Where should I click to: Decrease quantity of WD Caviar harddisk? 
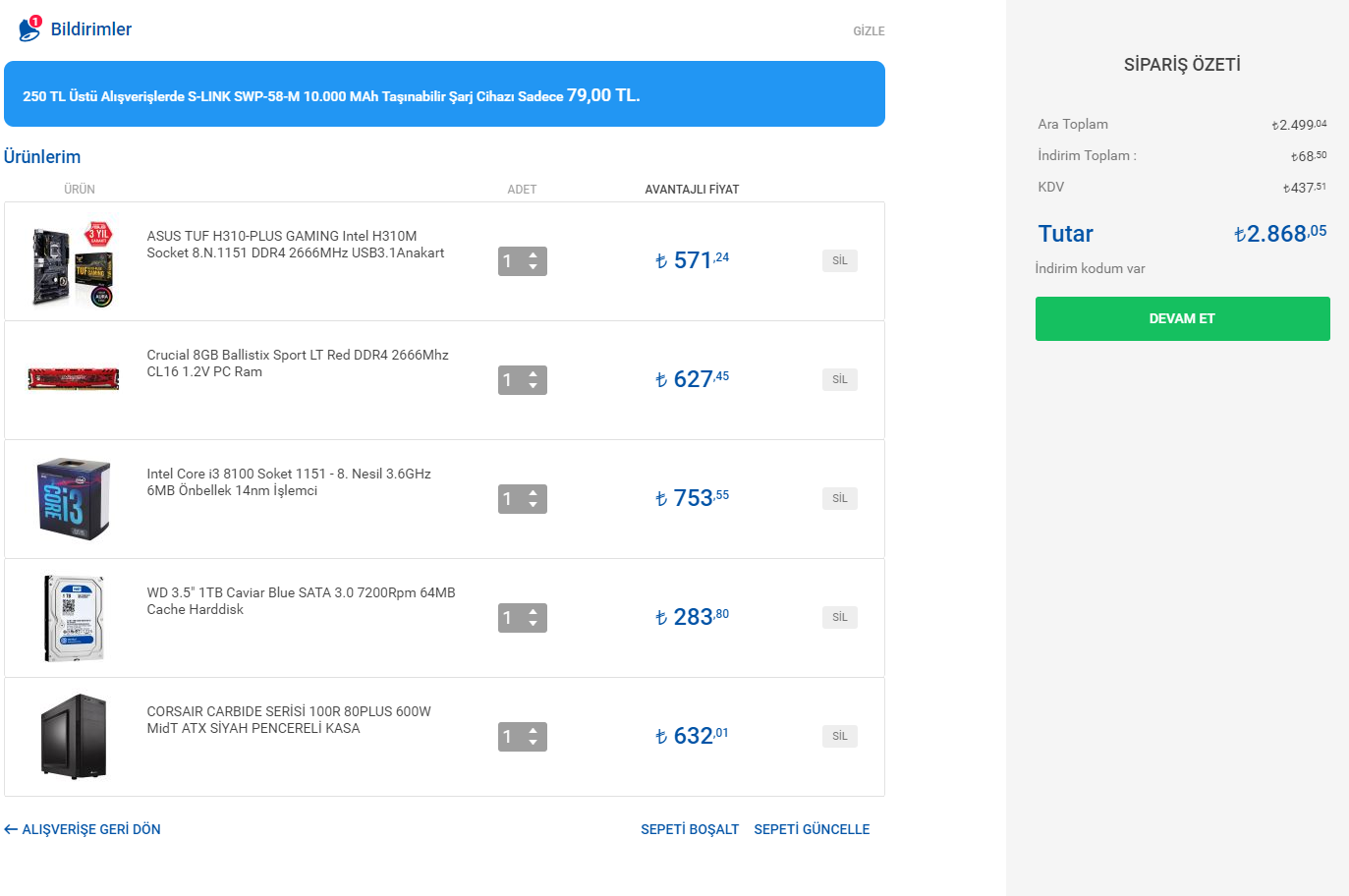coord(534,624)
